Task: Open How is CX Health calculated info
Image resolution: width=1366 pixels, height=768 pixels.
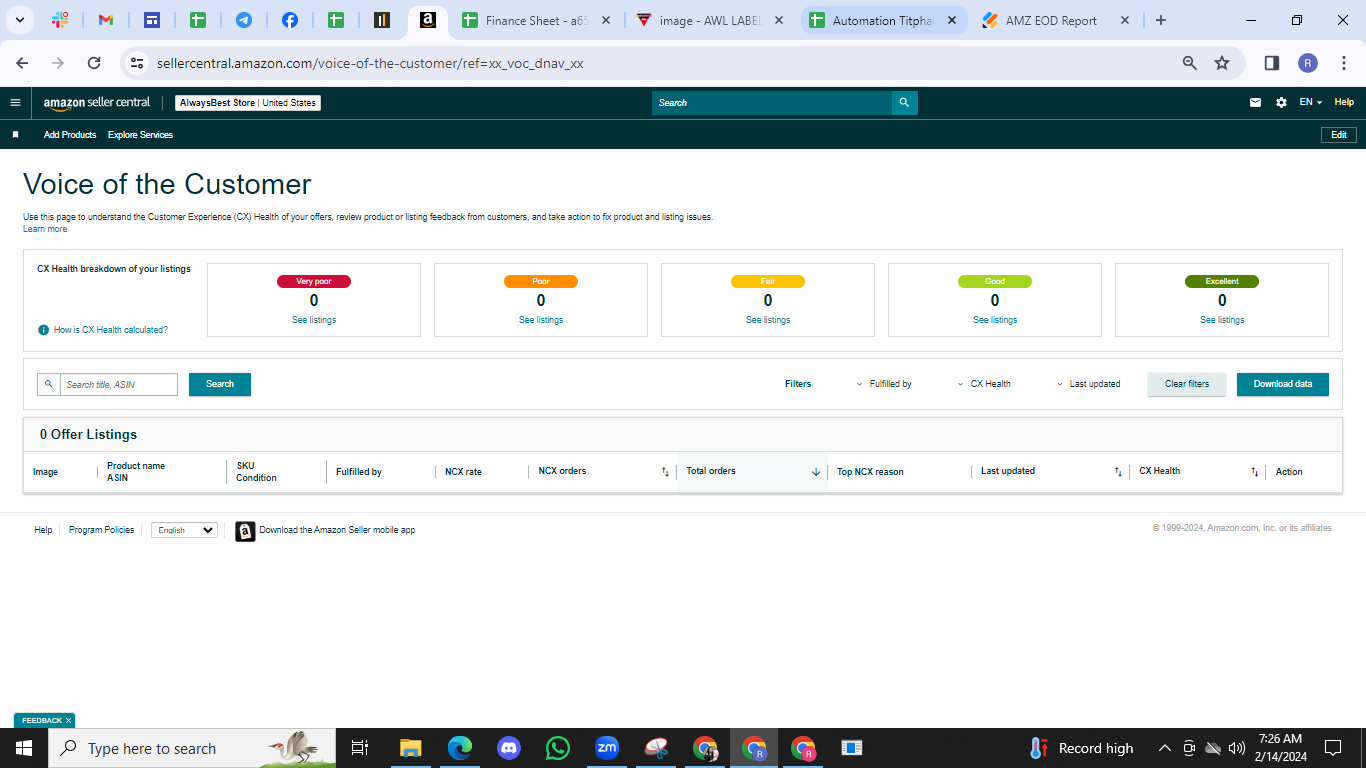Action: (110, 330)
